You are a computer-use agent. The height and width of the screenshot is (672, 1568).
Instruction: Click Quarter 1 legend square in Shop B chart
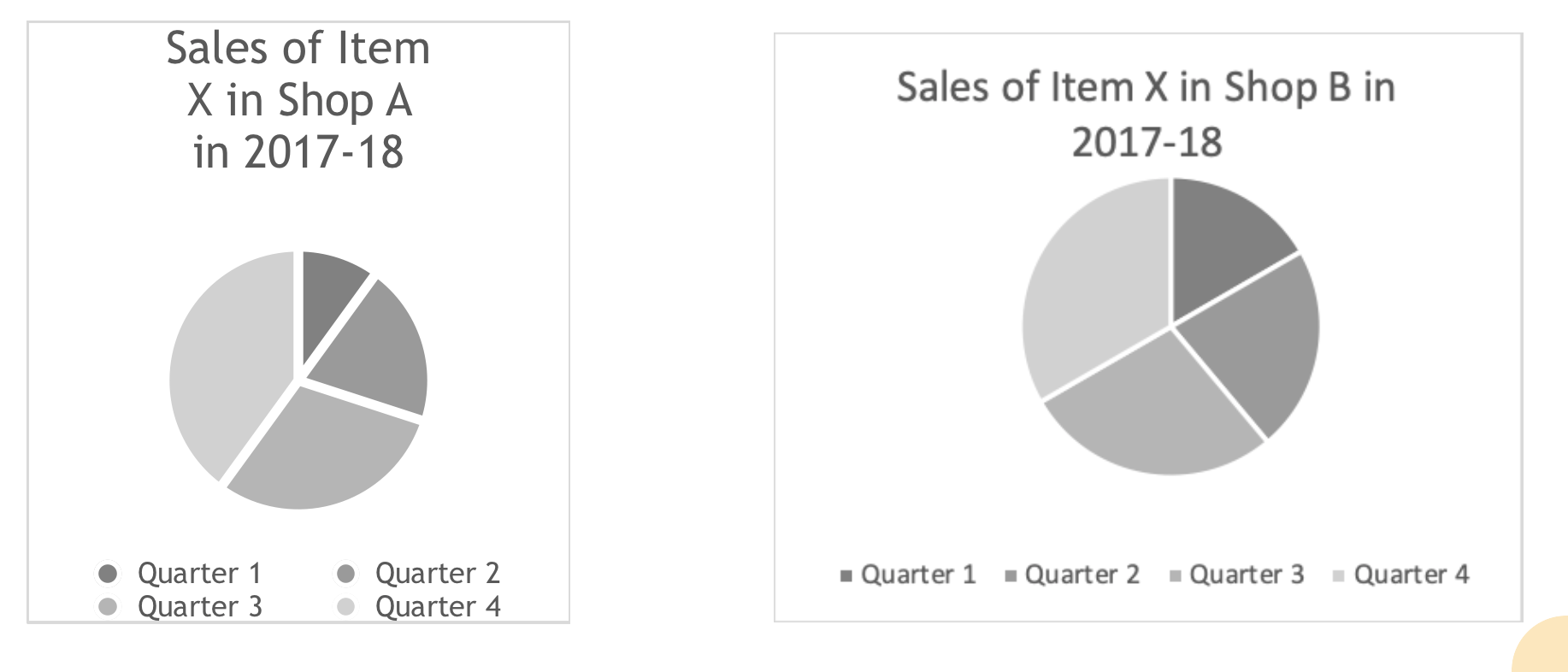pyautogui.click(x=846, y=575)
